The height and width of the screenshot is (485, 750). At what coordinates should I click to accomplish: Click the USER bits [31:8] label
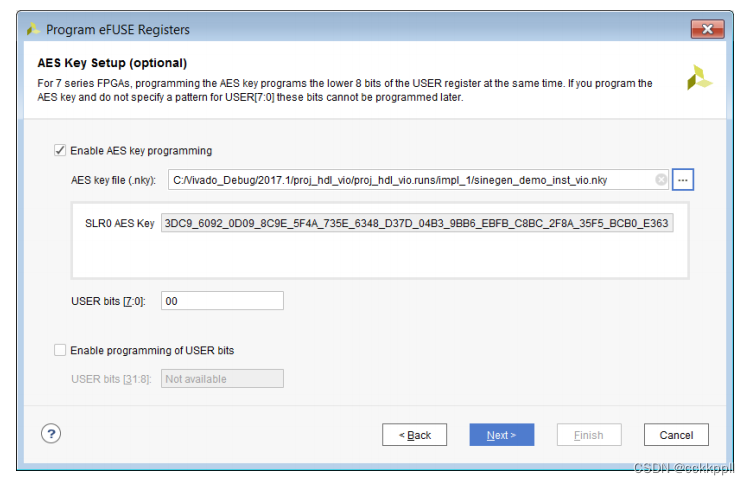pos(111,379)
